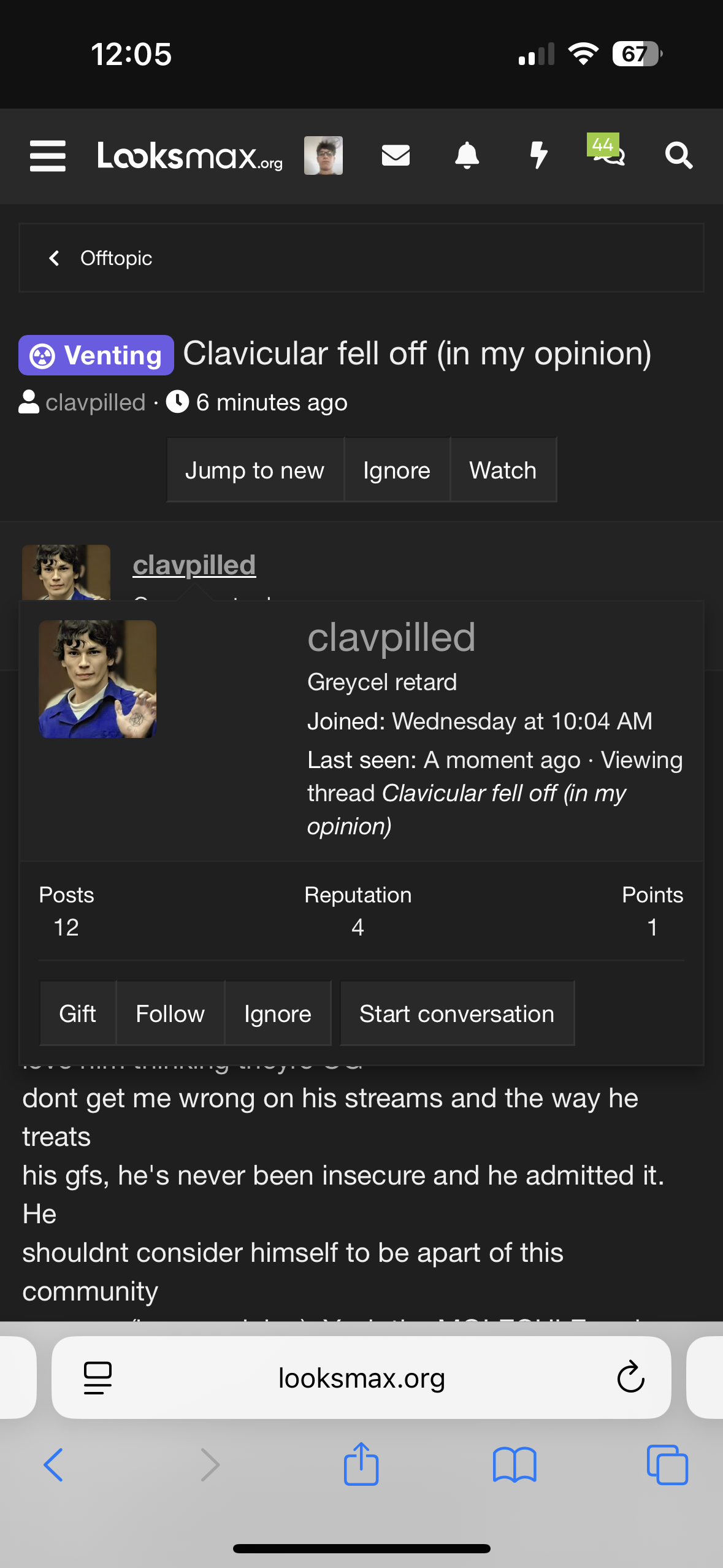Tap the lightning bolt what's new icon
Screen dimensions: 723x1568
538,156
